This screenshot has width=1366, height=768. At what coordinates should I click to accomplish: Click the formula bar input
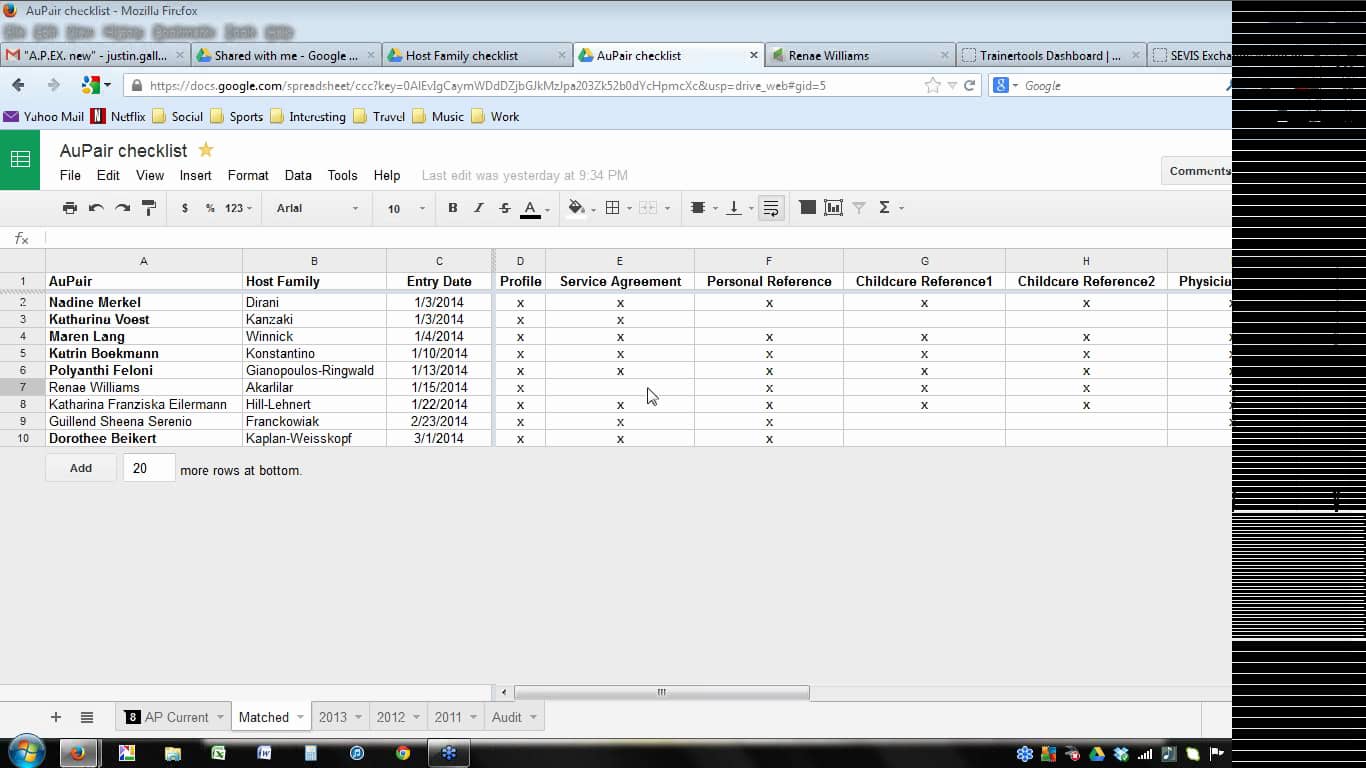[637, 238]
